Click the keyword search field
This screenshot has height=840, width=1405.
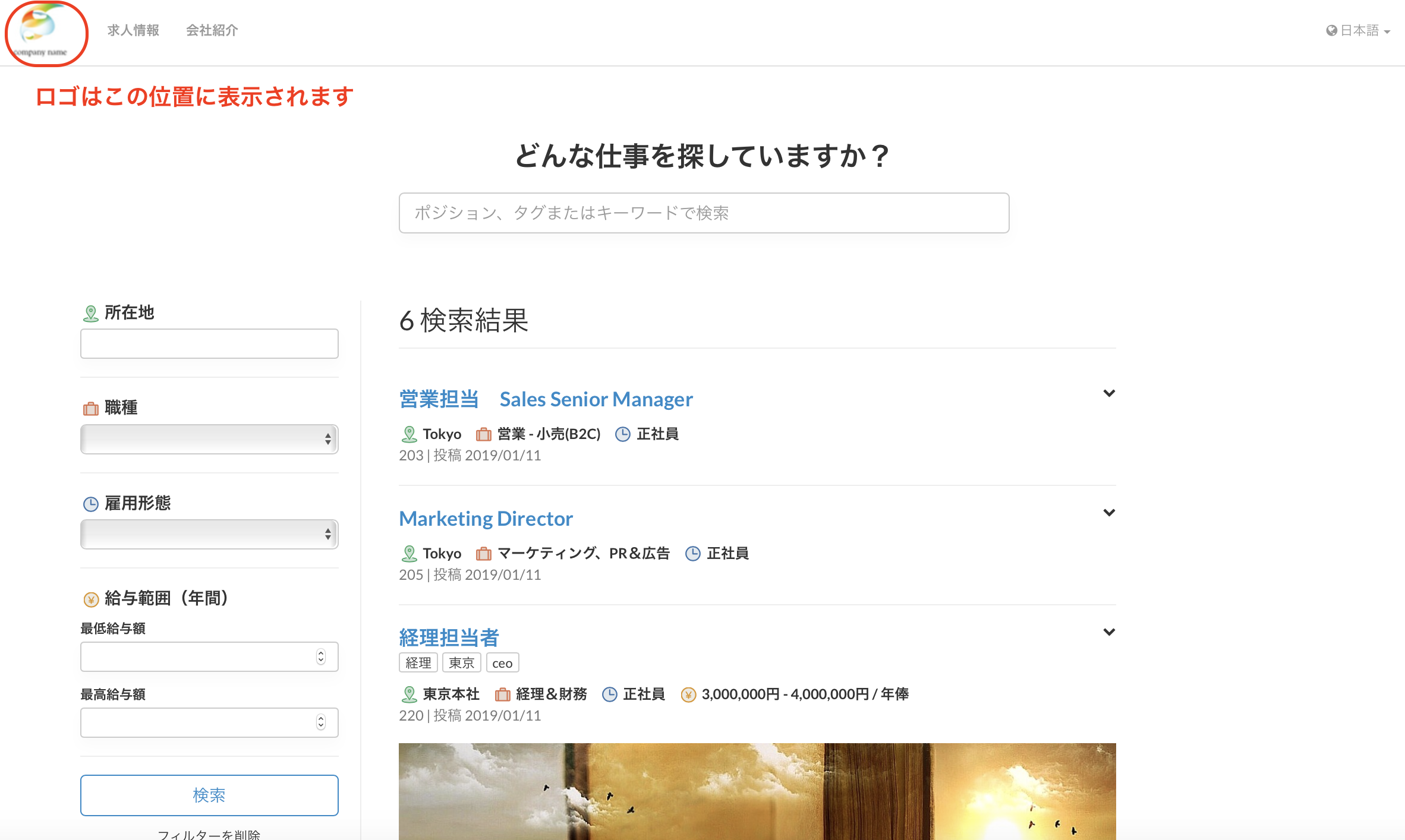click(x=704, y=213)
